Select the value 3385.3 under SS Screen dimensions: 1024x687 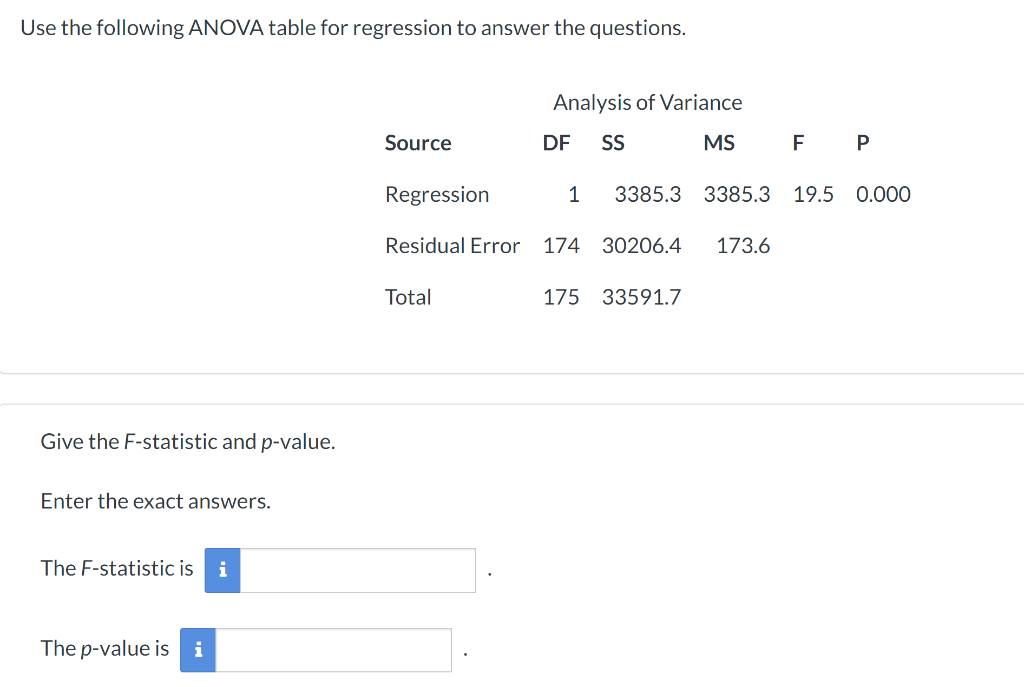point(648,194)
